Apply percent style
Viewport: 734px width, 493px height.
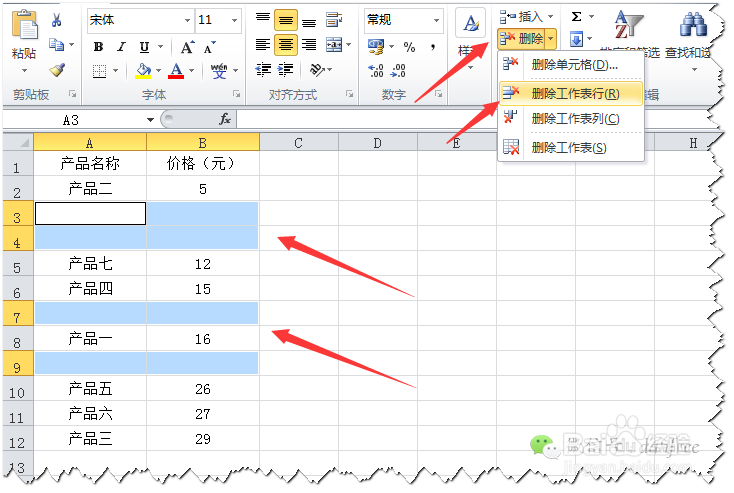click(409, 47)
